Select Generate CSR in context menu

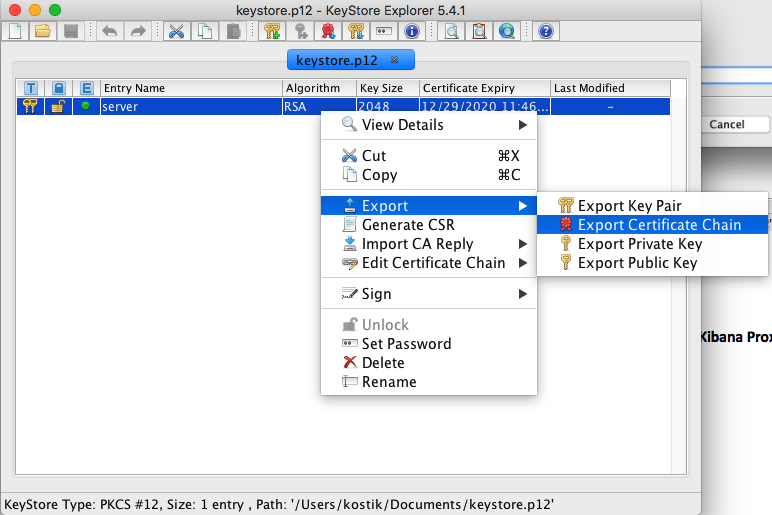[x=428, y=225]
